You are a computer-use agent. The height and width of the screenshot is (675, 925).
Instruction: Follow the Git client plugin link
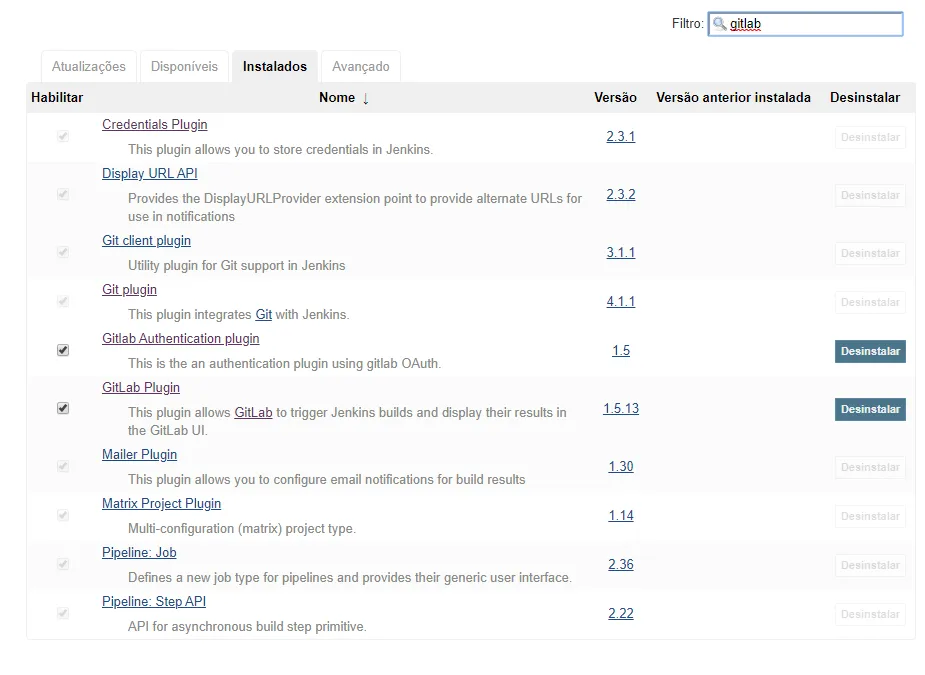point(146,241)
